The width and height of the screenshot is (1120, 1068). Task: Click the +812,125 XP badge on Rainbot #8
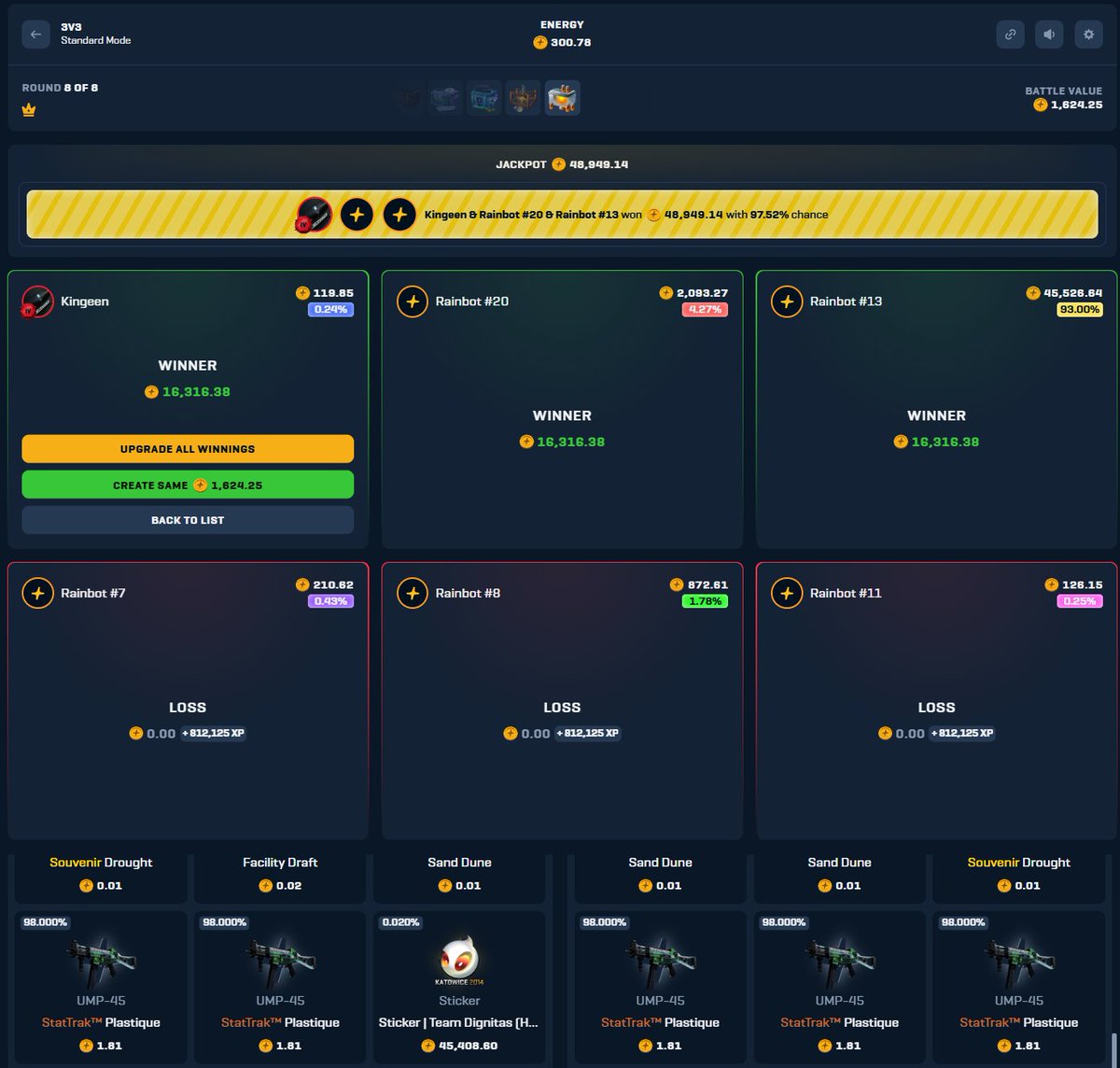(x=587, y=734)
